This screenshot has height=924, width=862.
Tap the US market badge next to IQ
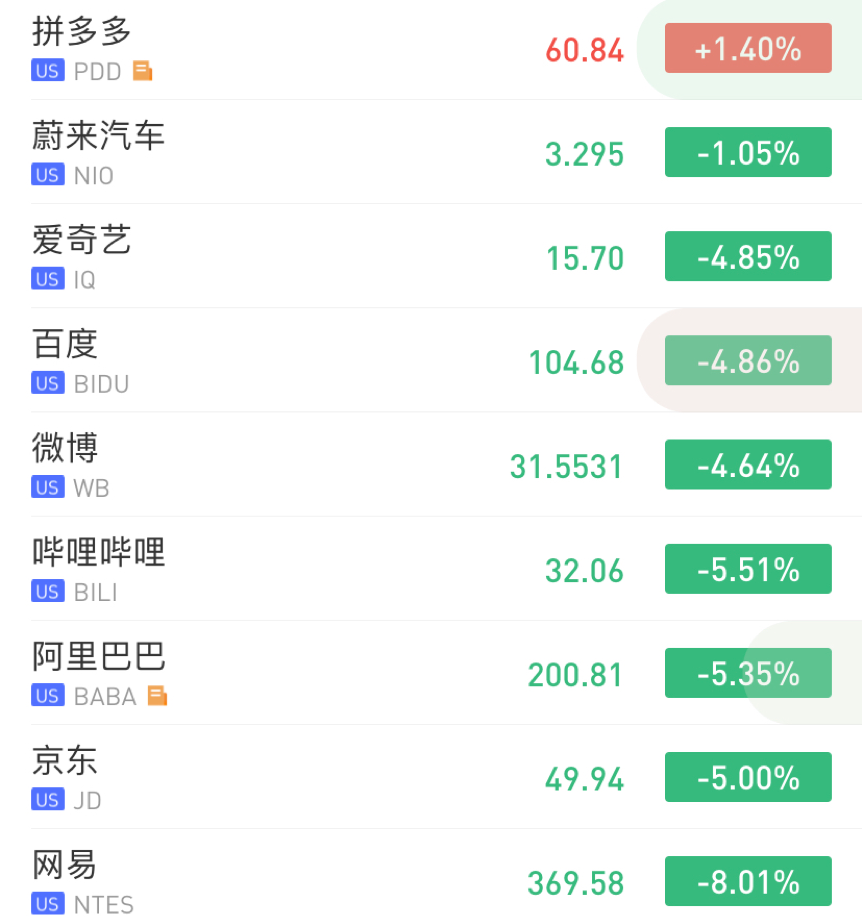(48, 279)
